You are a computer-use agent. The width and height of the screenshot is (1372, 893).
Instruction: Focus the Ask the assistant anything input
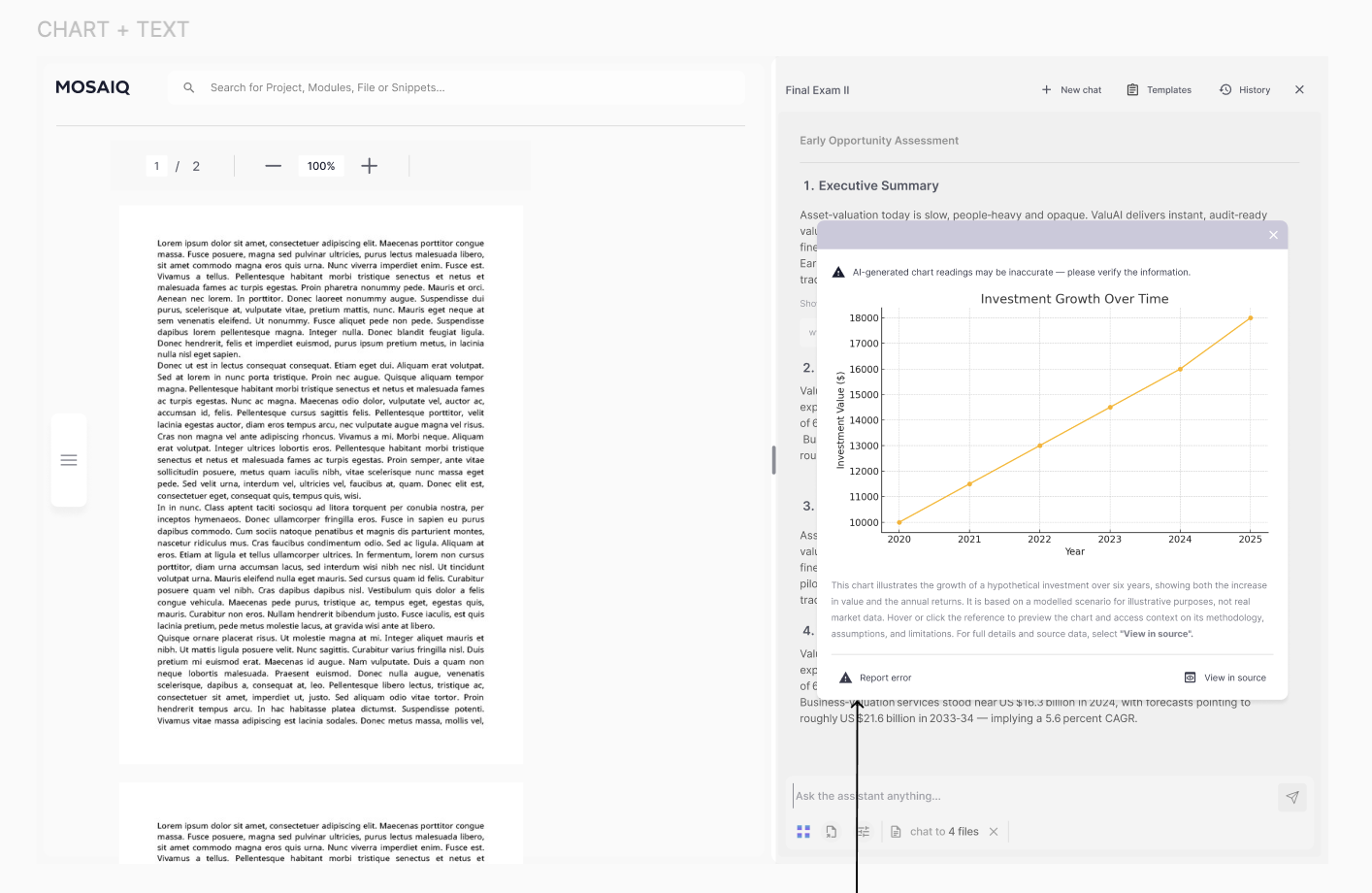coord(970,796)
